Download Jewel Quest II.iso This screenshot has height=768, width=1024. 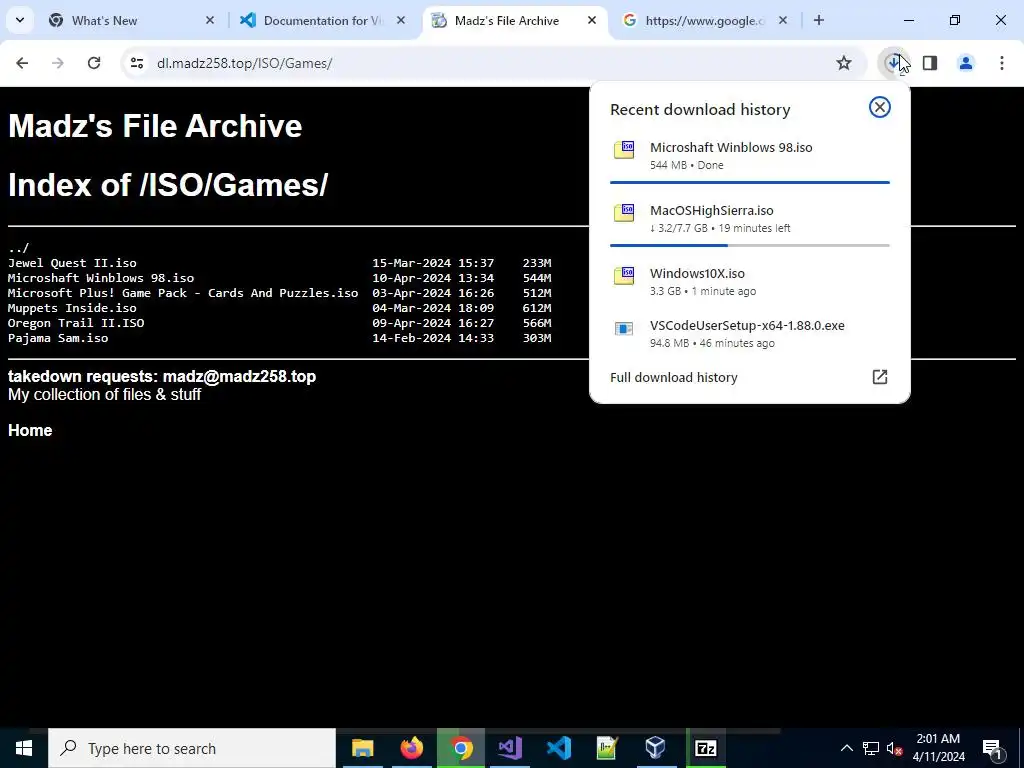click(x=72, y=263)
